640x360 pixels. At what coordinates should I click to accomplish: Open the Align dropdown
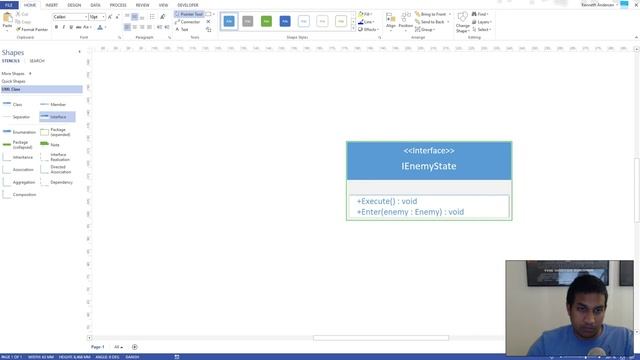[391, 22]
